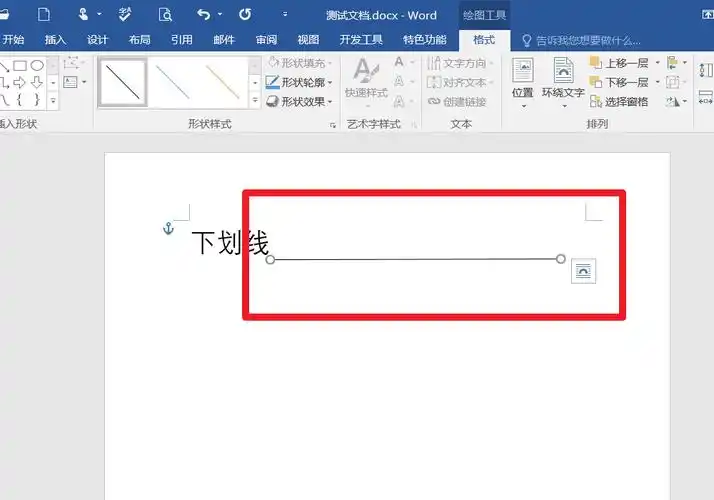Select the rectangle shape tool
Viewport: 714px width, 500px height.
20,66
